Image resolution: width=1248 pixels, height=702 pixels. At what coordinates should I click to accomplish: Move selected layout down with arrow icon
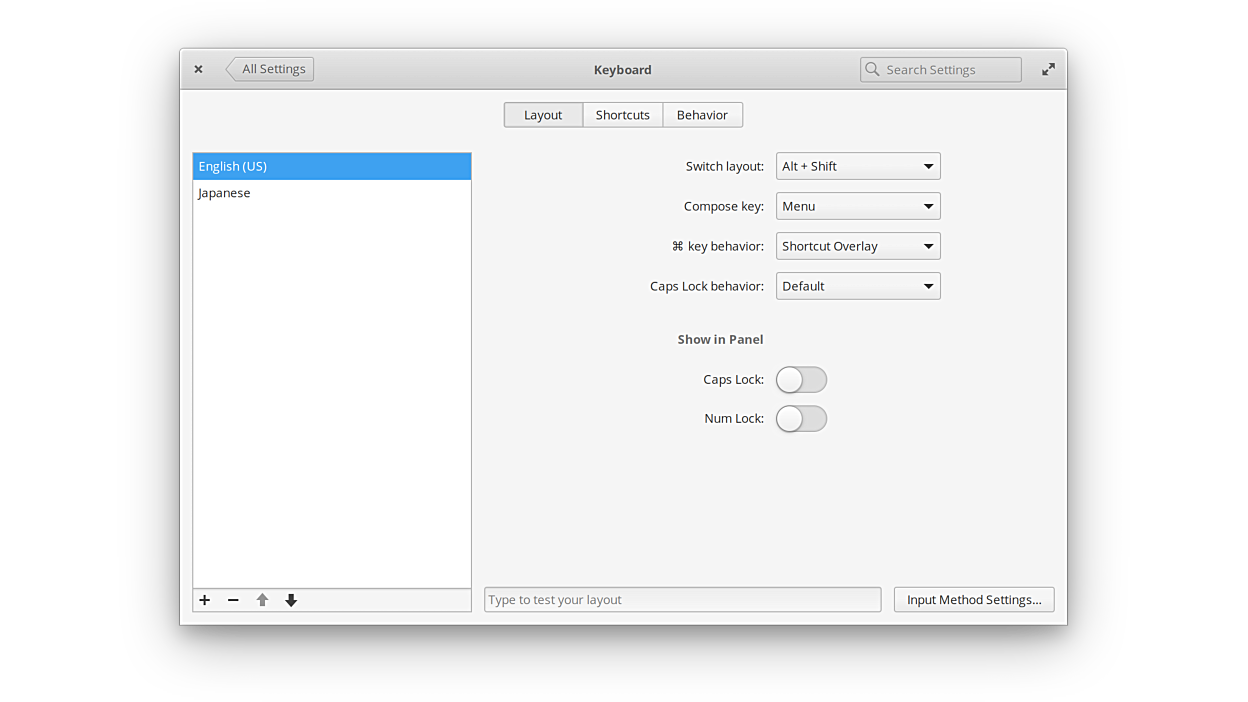point(291,600)
